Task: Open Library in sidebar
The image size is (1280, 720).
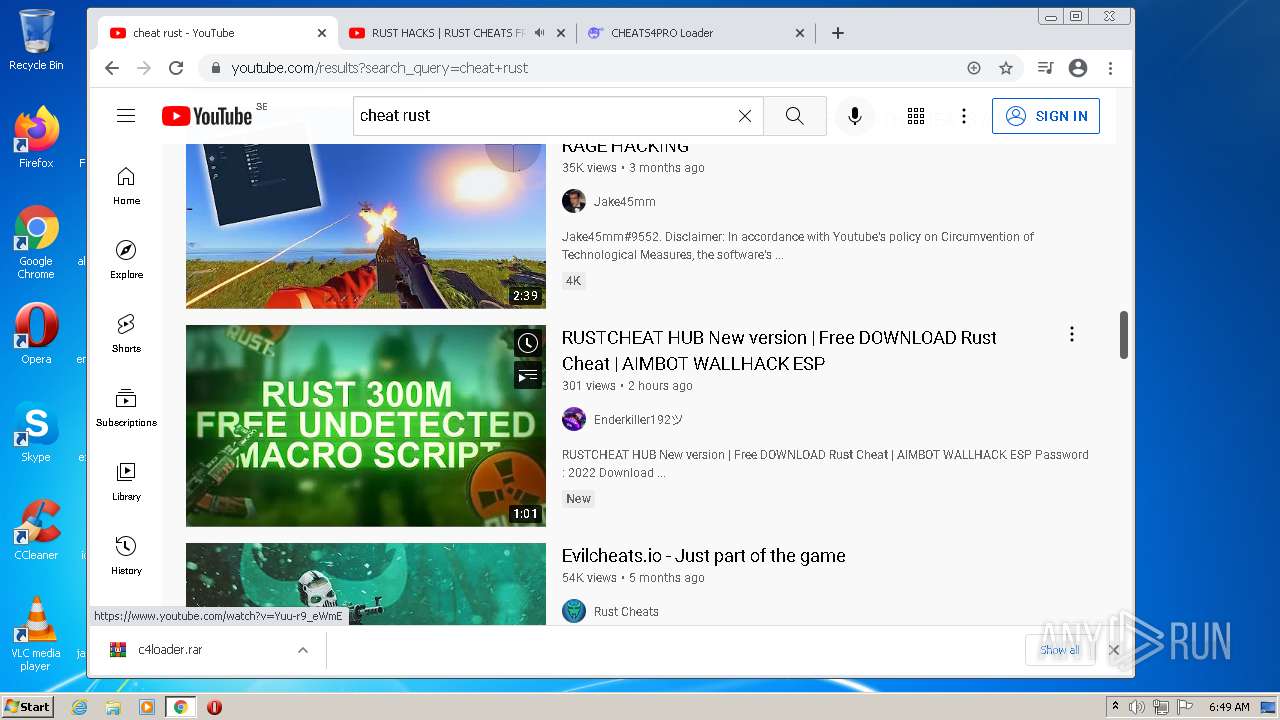Action: (x=126, y=482)
